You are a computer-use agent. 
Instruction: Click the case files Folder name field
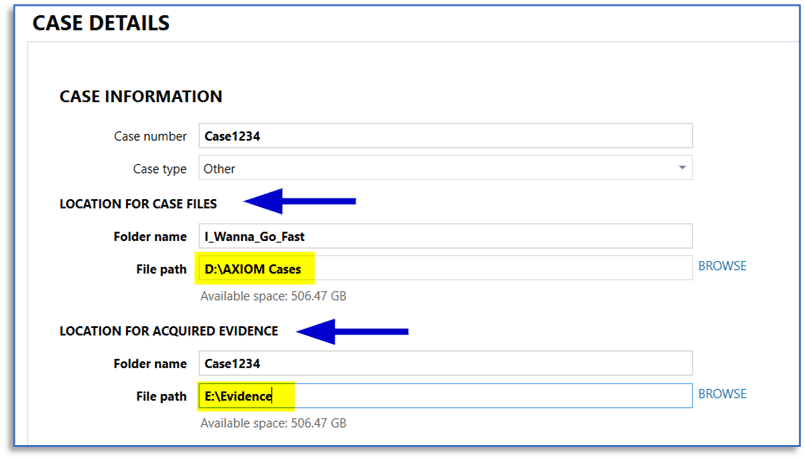(446, 236)
